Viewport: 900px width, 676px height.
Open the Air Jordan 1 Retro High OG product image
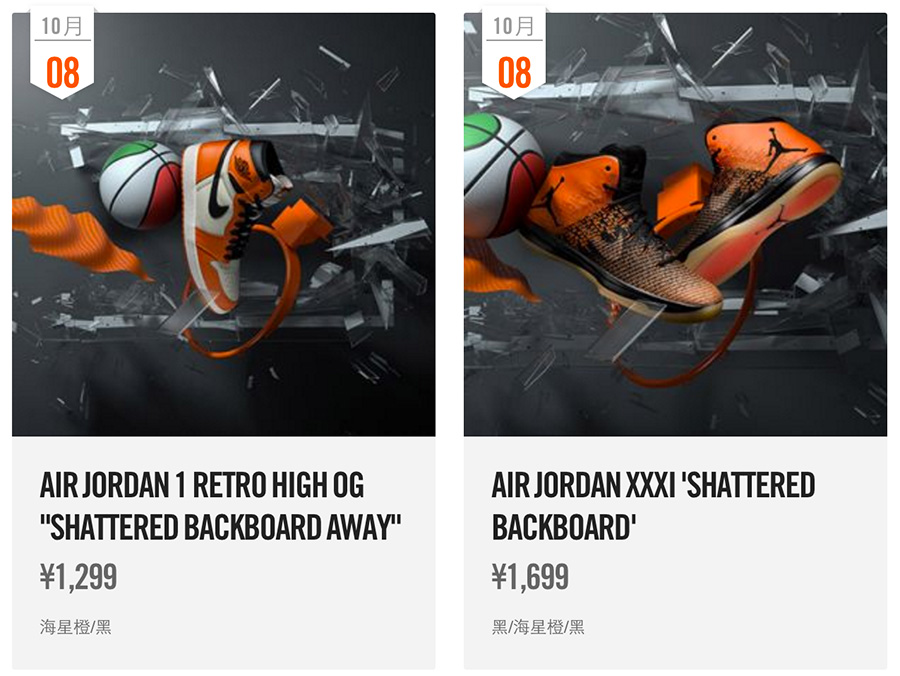point(223,224)
